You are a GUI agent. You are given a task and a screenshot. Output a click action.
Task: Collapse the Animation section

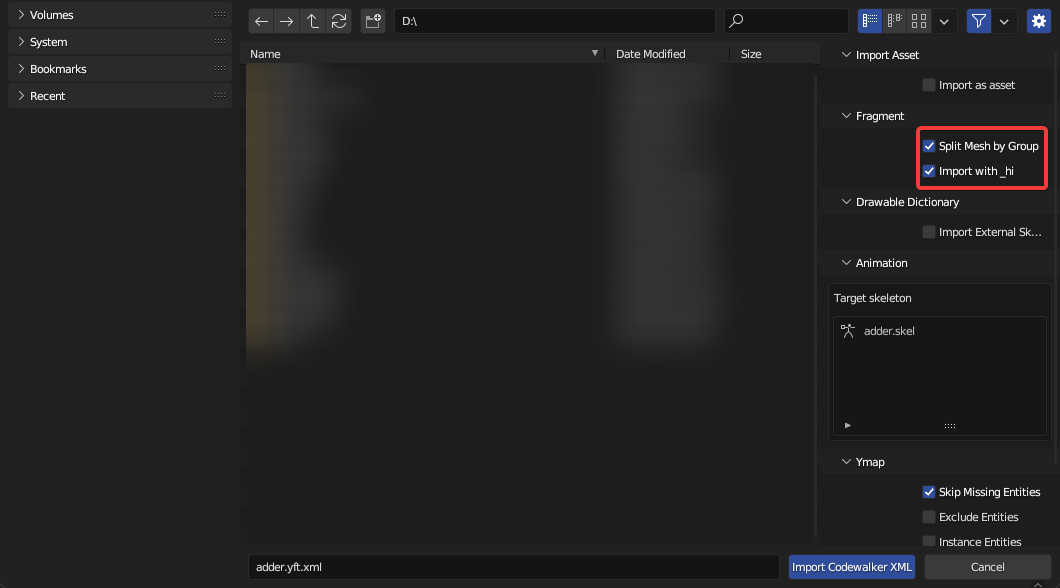846,263
